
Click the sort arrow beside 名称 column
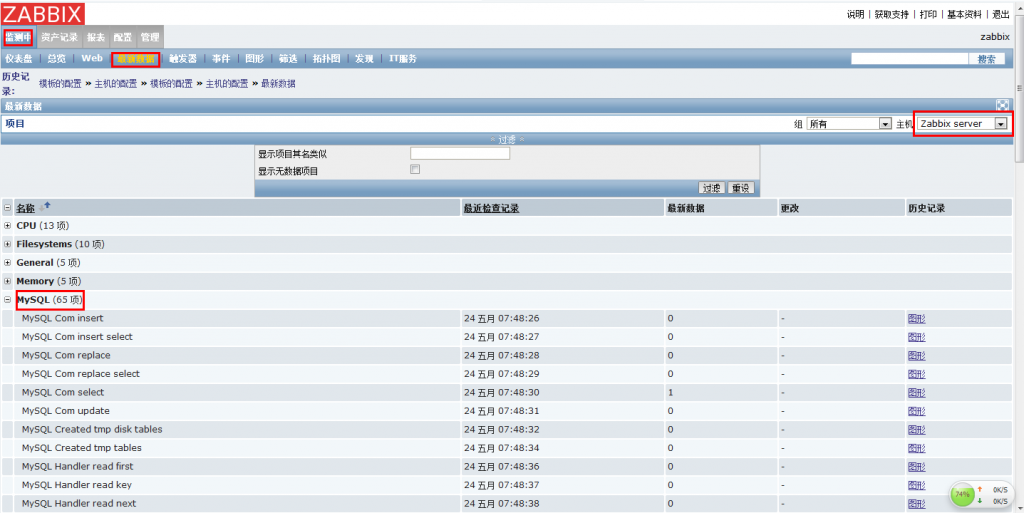(x=46, y=206)
